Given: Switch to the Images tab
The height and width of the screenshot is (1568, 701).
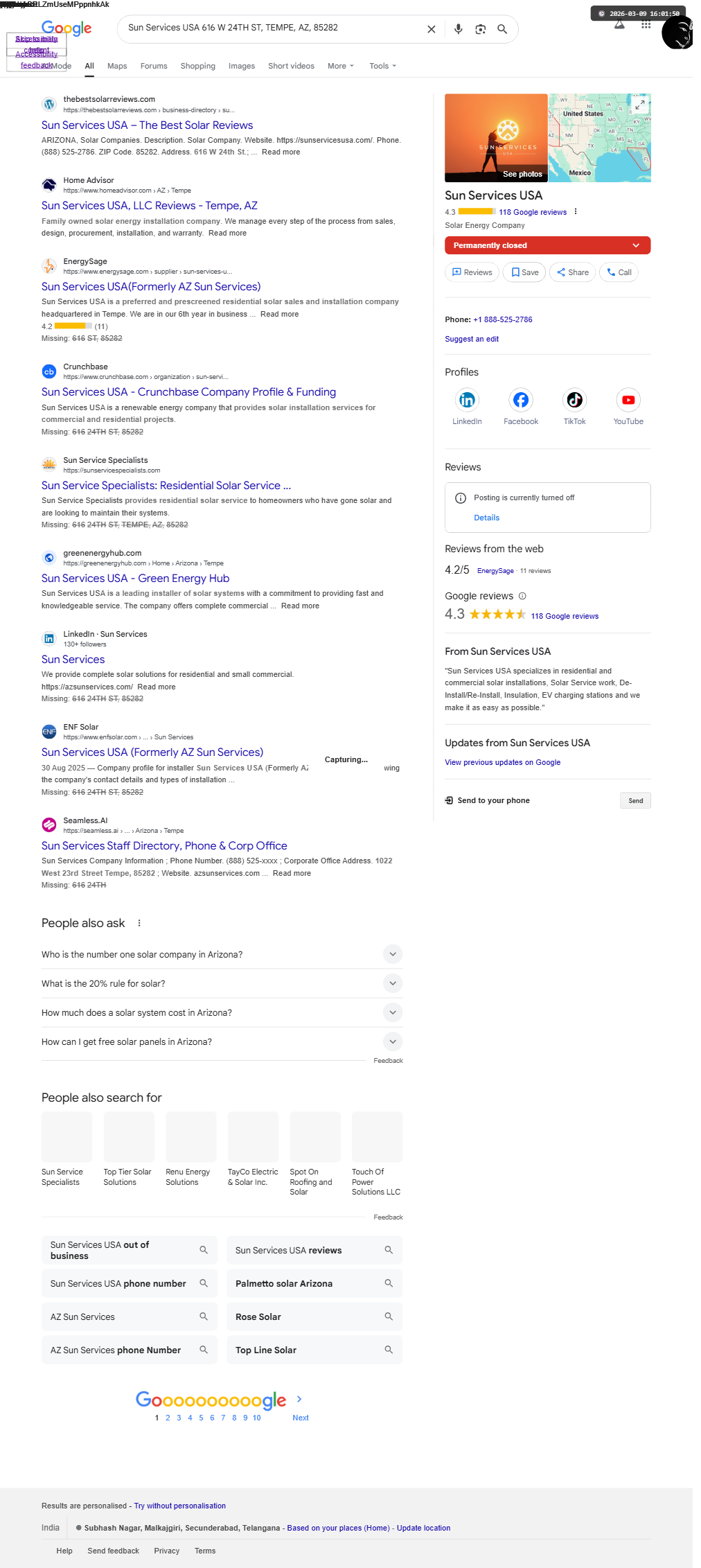Looking at the screenshot, I should point(241,66).
